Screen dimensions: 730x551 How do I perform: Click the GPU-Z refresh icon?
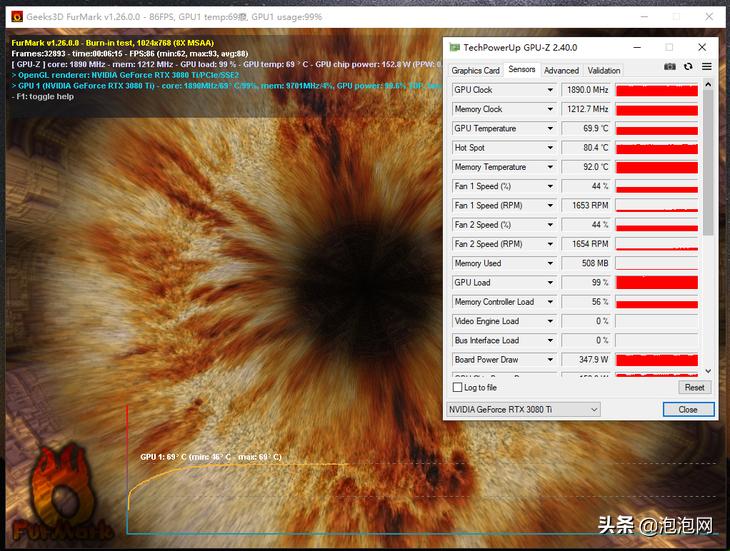pyautogui.click(x=688, y=67)
